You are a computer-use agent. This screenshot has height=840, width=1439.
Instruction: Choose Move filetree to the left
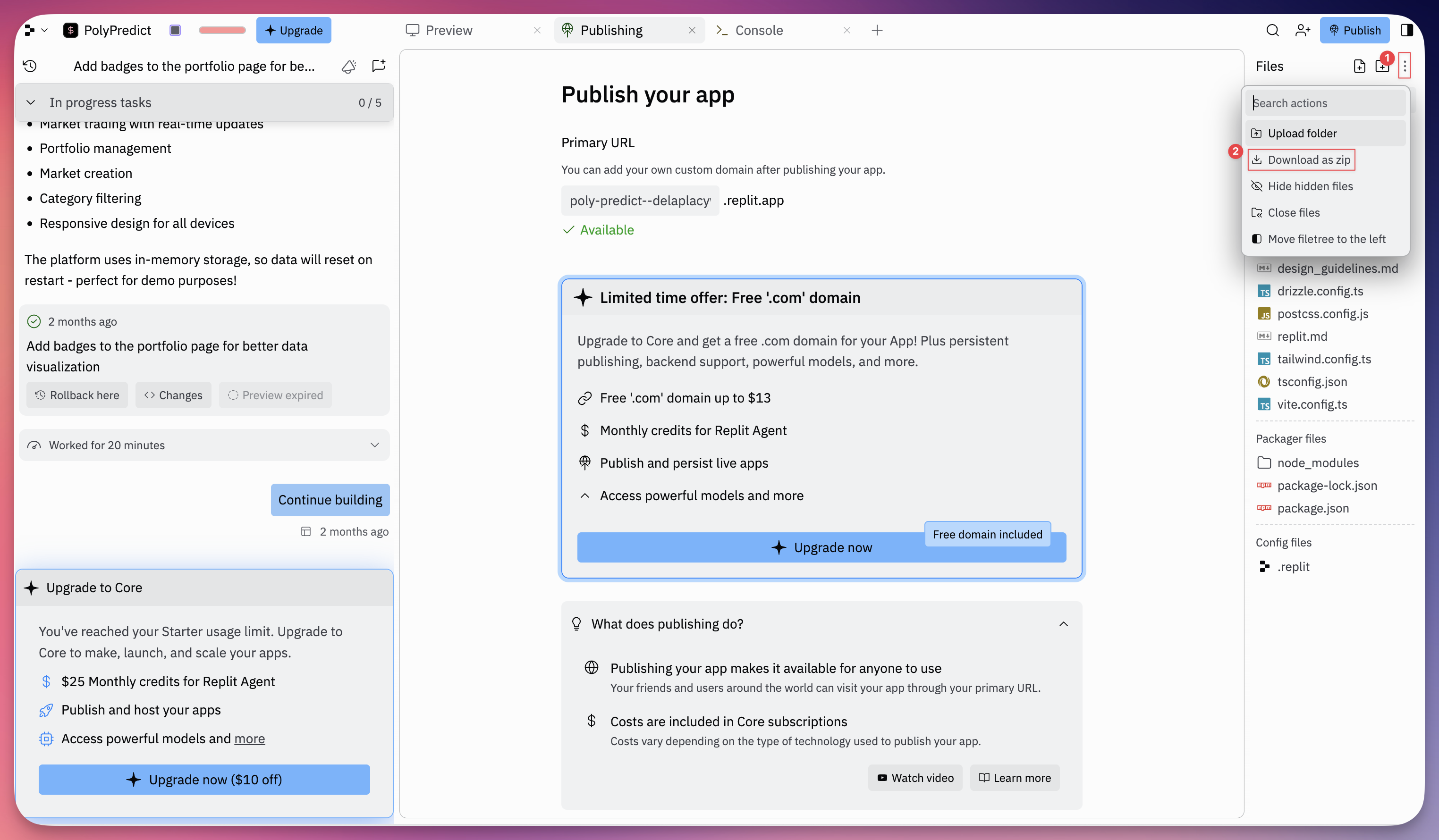click(x=1326, y=239)
